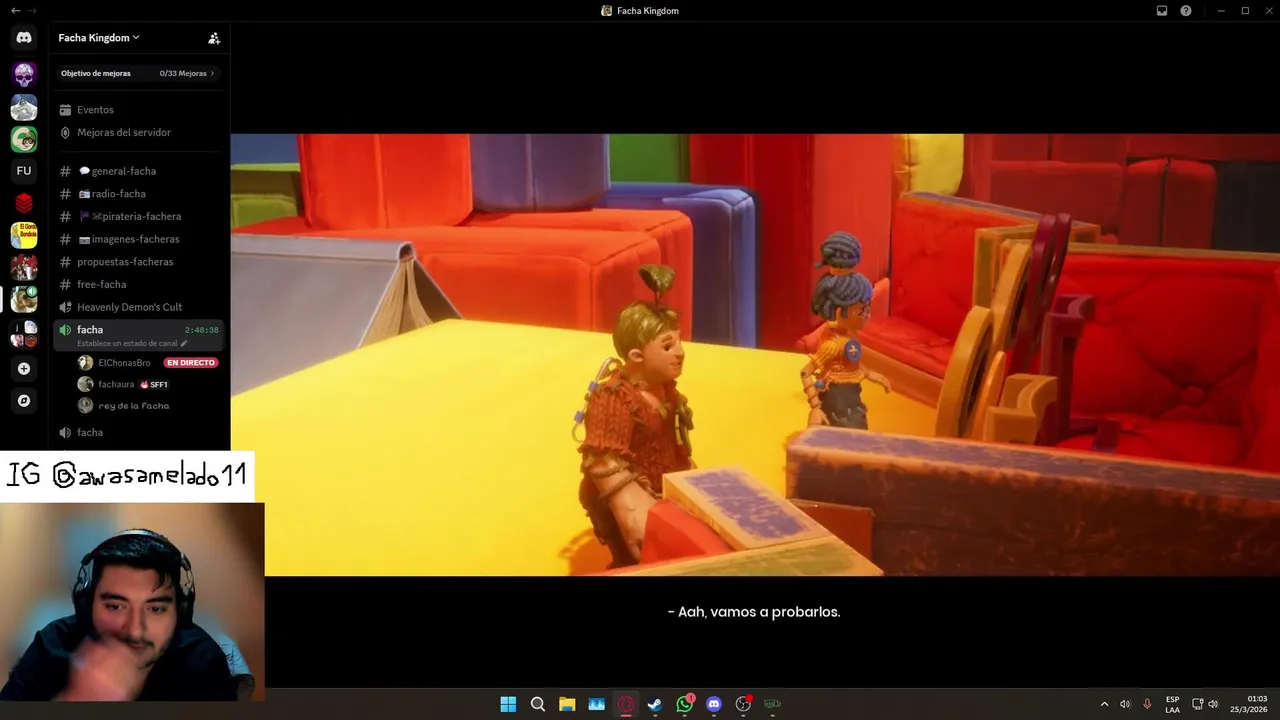Click Establece un estado de canal

tap(132, 343)
